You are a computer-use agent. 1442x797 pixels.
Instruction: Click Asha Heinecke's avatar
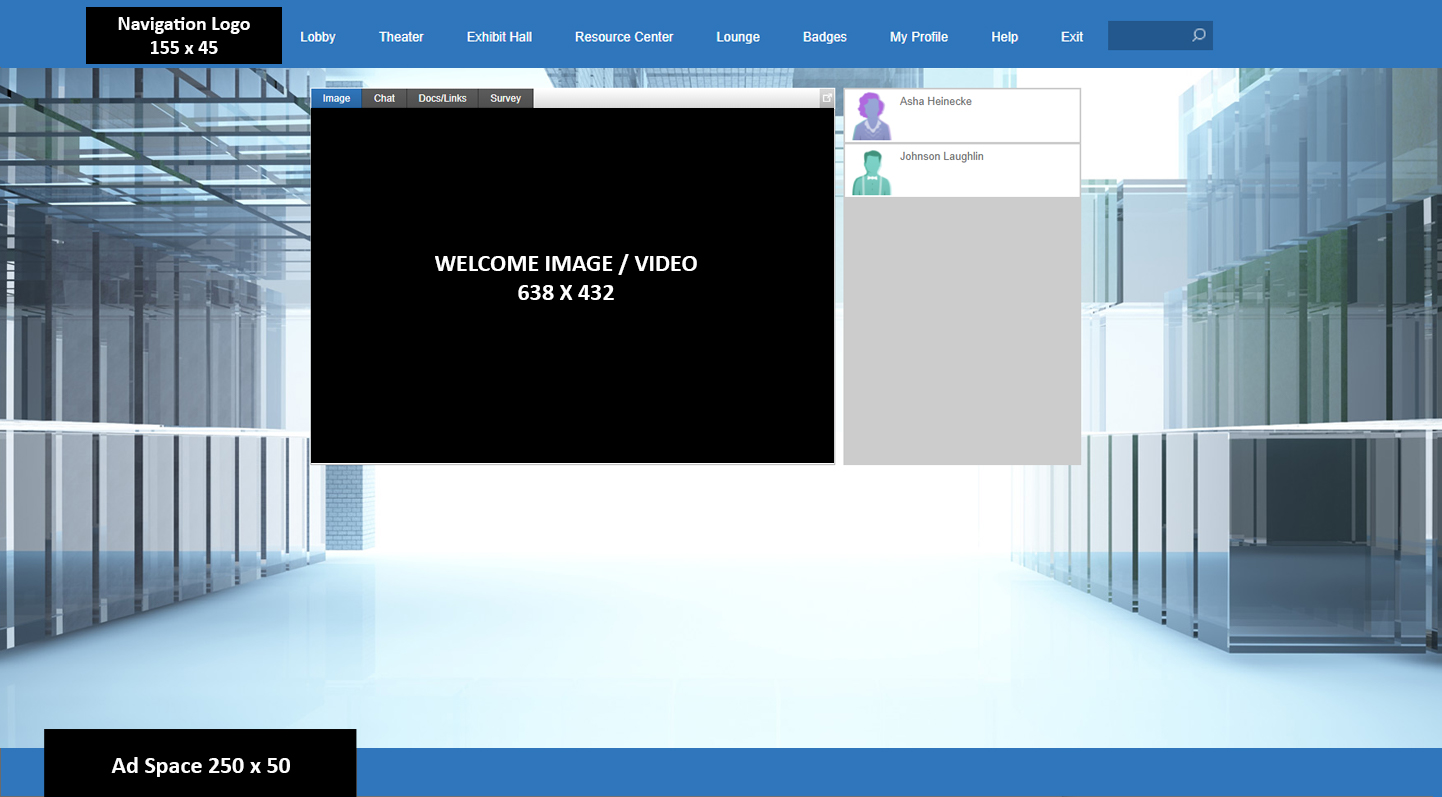point(872,116)
